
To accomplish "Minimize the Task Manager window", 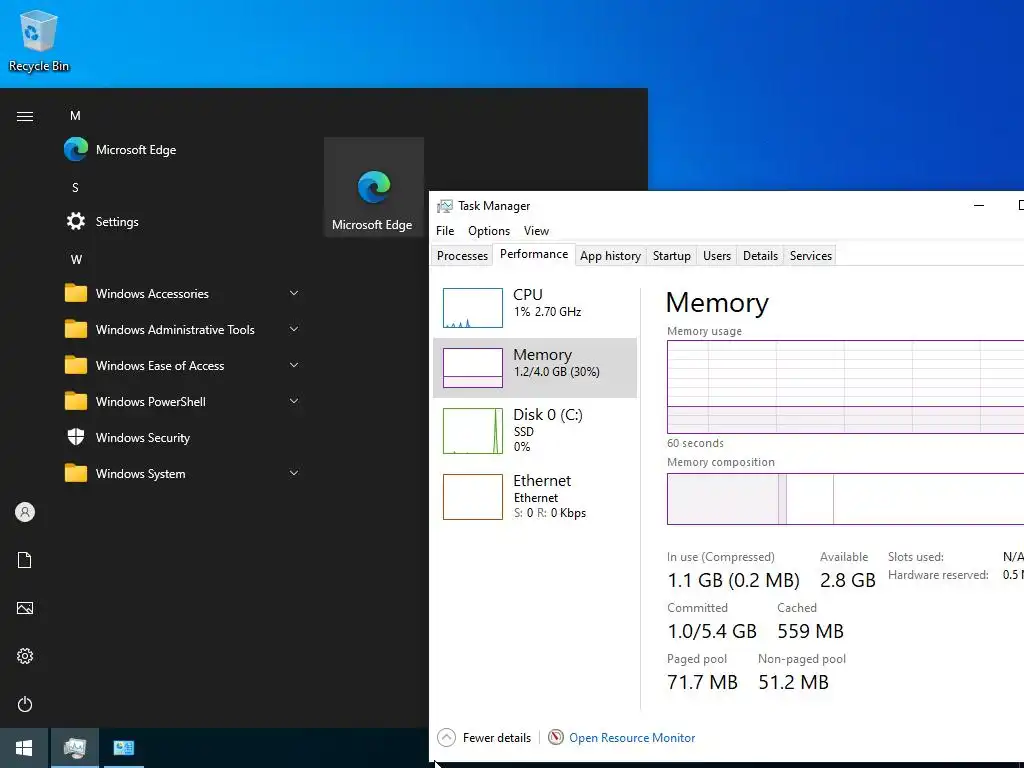I will click(x=978, y=205).
